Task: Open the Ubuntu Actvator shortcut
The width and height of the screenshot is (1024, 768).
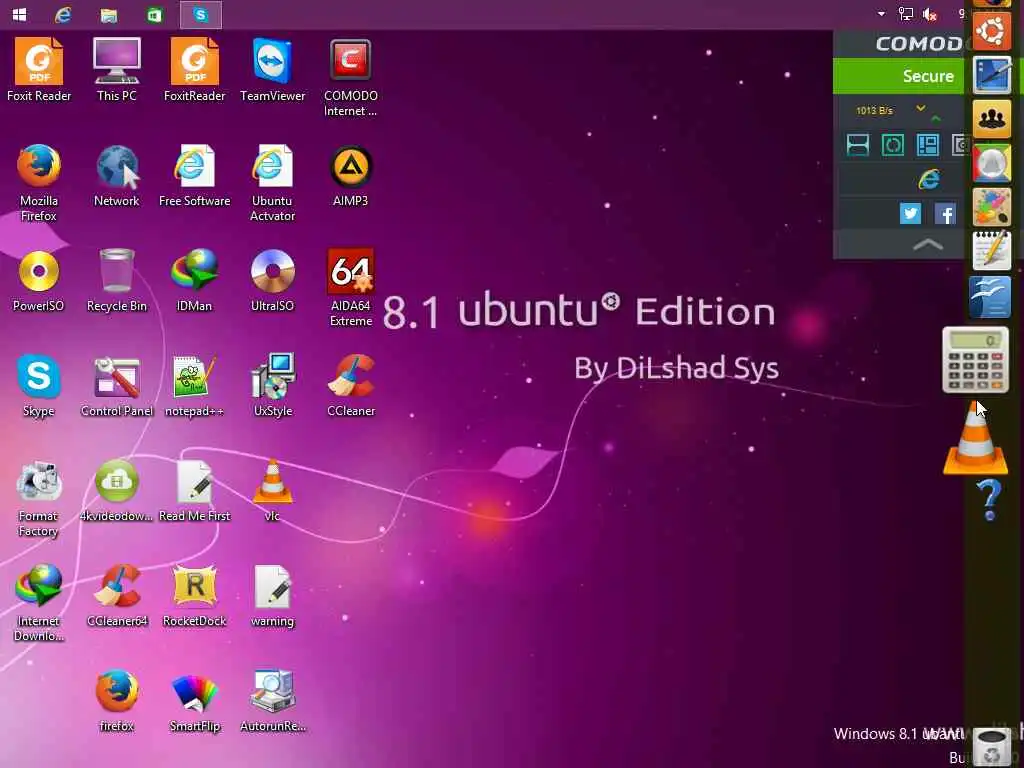Action: [272, 183]
